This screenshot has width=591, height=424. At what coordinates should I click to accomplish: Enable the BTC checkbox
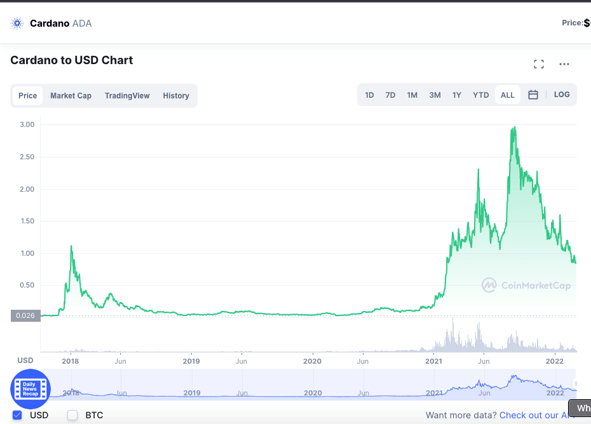coord(72,415)
